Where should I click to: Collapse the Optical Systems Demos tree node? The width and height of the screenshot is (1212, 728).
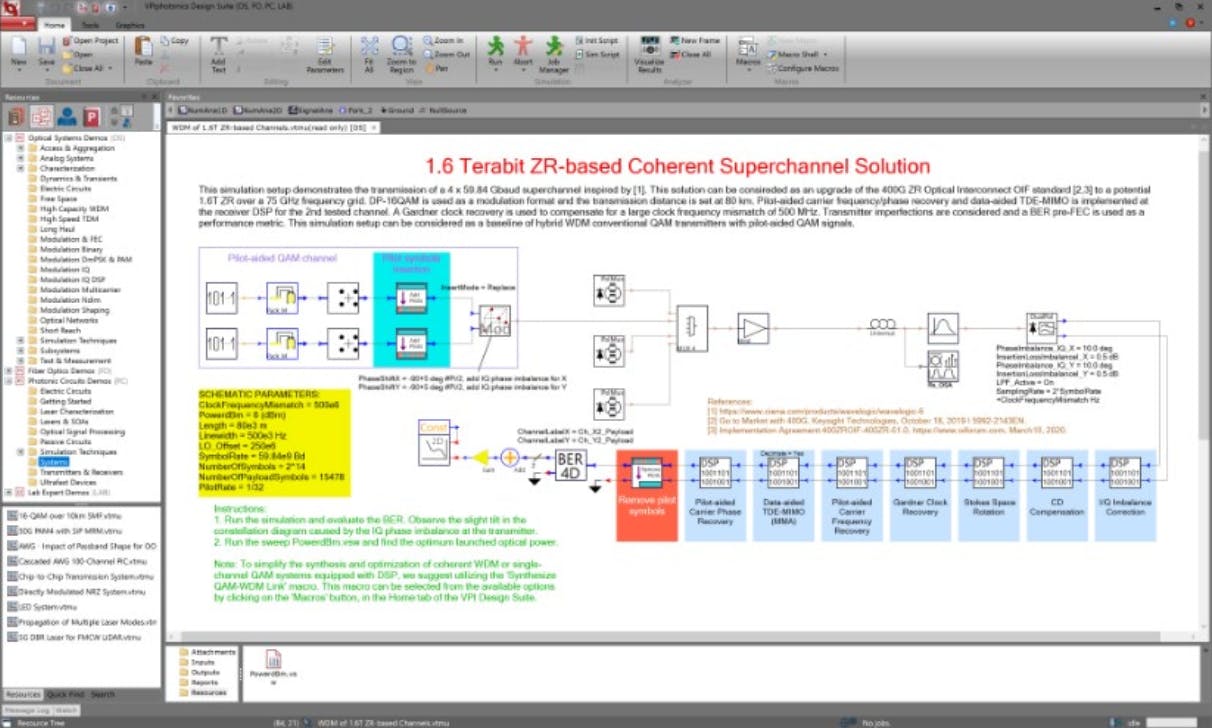tap(9, 138)
